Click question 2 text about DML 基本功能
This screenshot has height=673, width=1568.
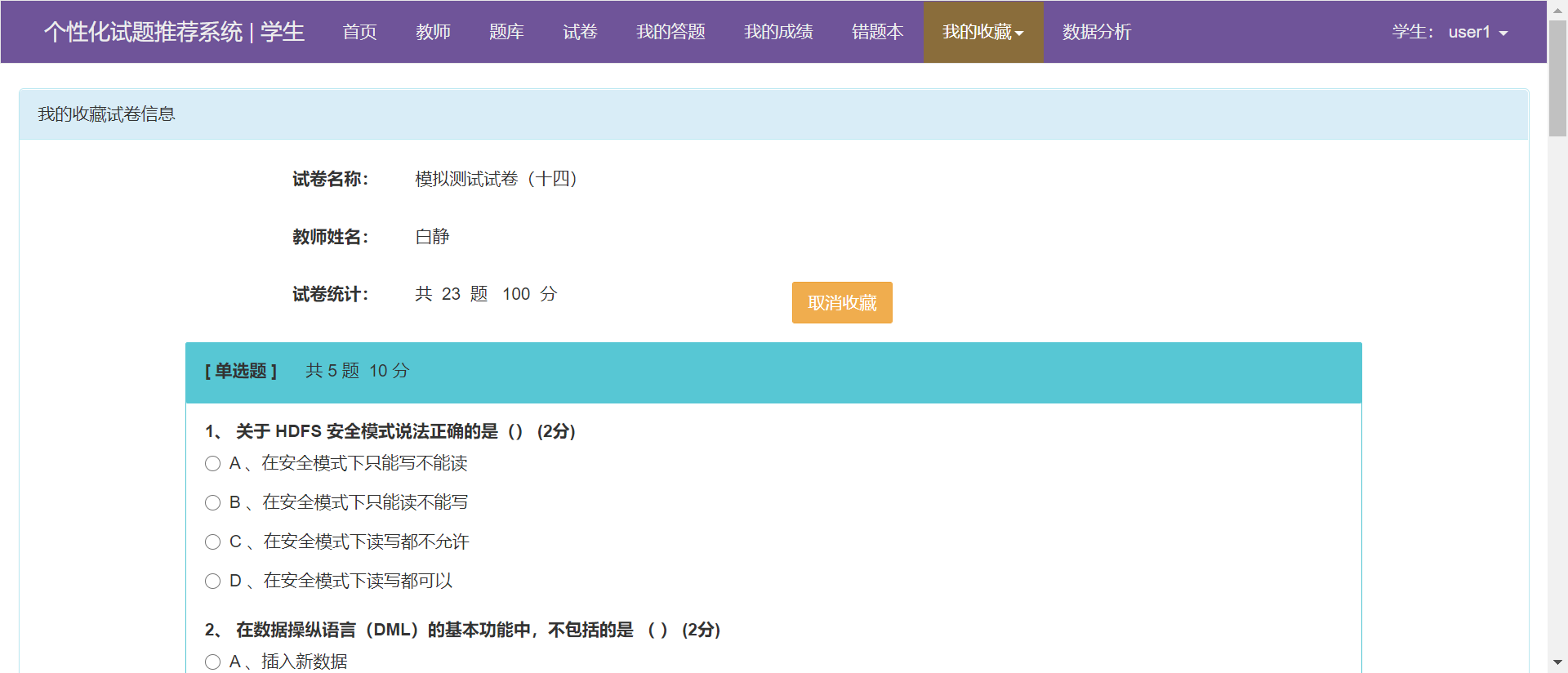click(462, 630)
